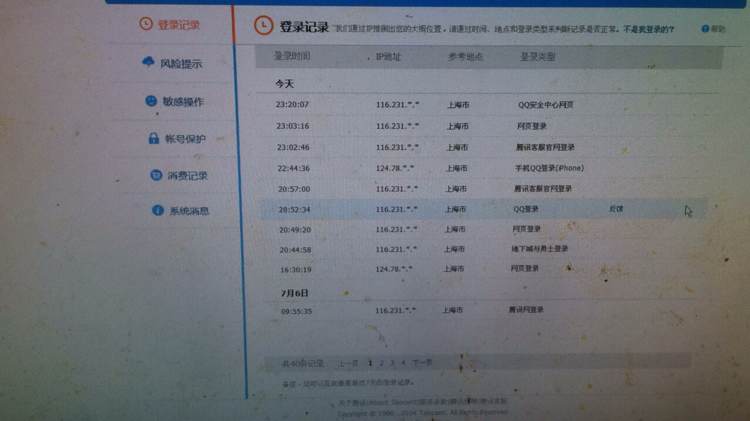Select the 16:30:19 login time
This screenshot has height=421, width=750.
(296, 270)
